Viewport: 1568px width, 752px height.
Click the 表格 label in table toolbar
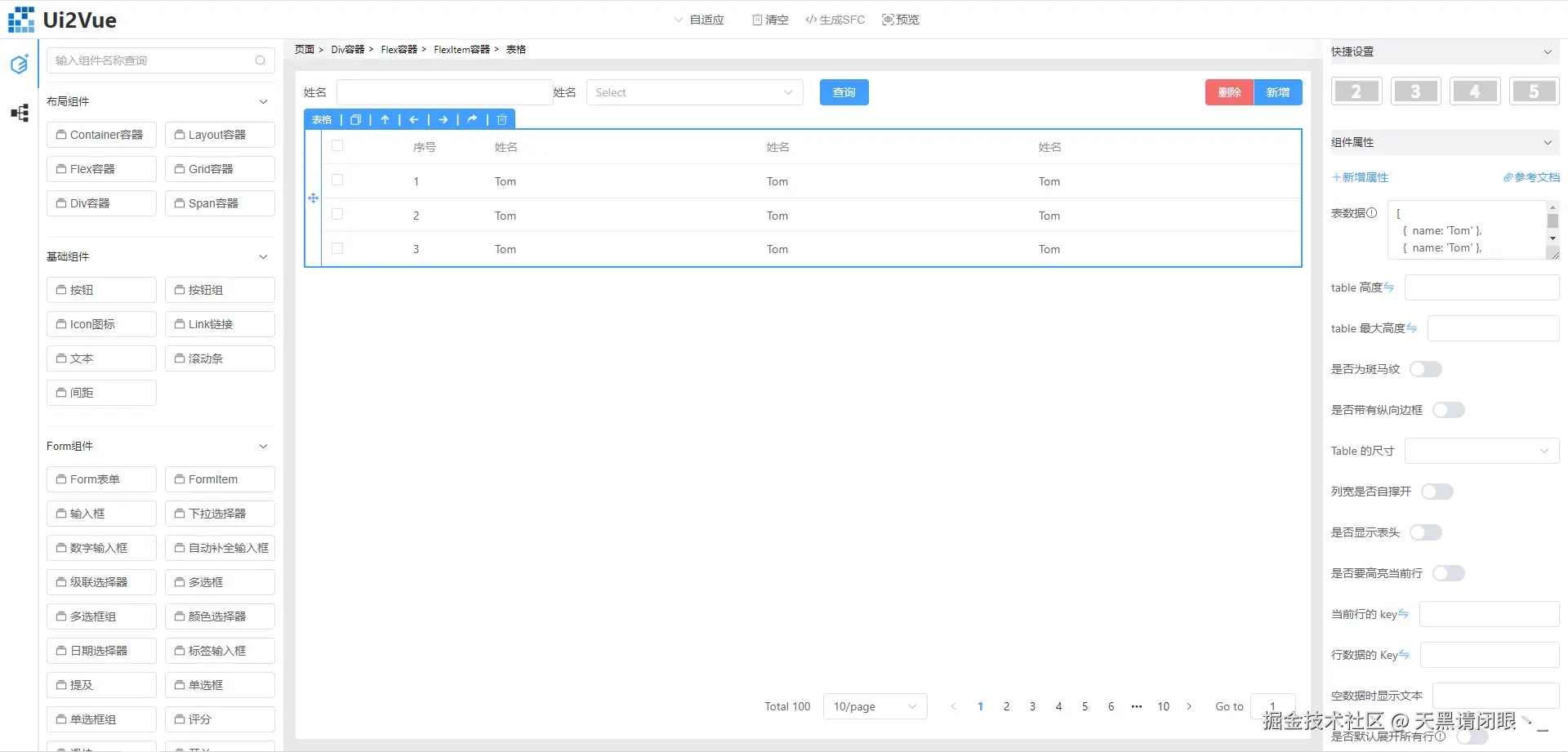point(322,120)
